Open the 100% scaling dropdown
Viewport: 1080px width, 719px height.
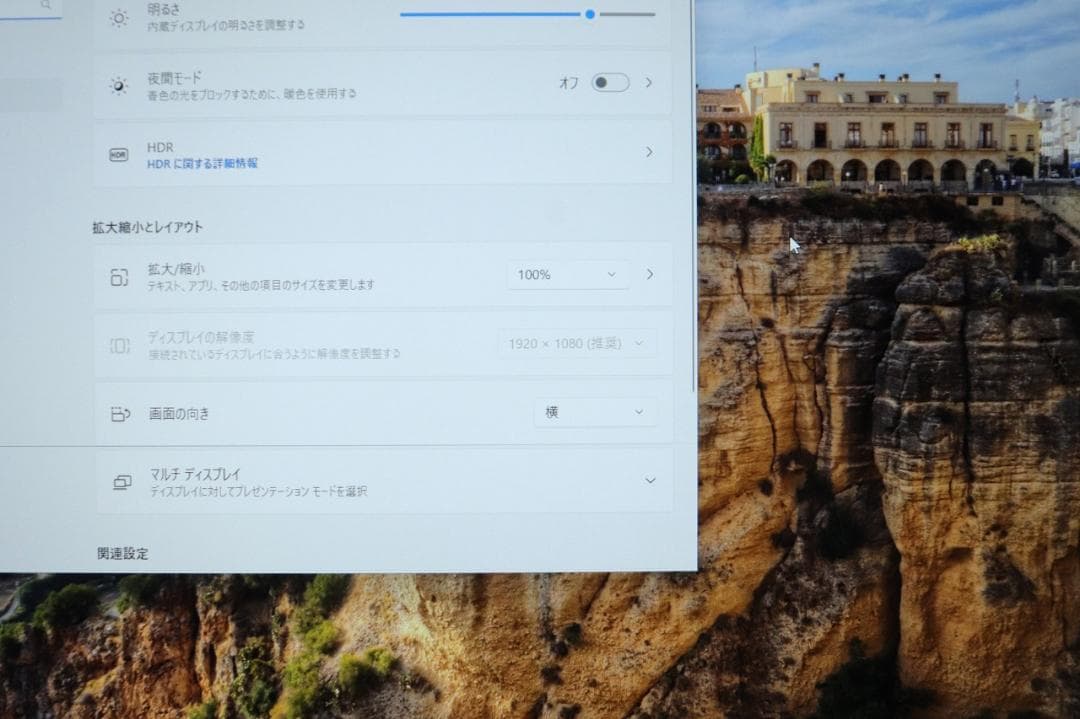pos(567,273)
